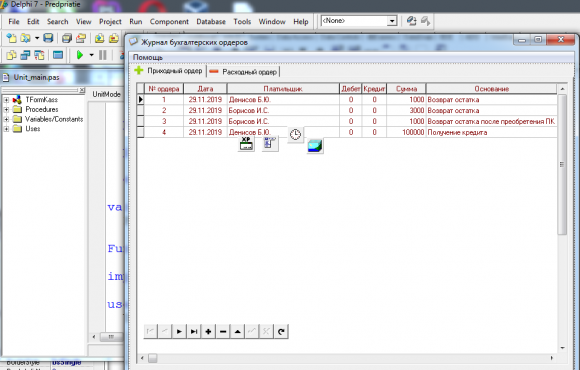This screenshot has width=580, height=370.
Task: Click the Расходный ордер button
Action: (243, 72)
